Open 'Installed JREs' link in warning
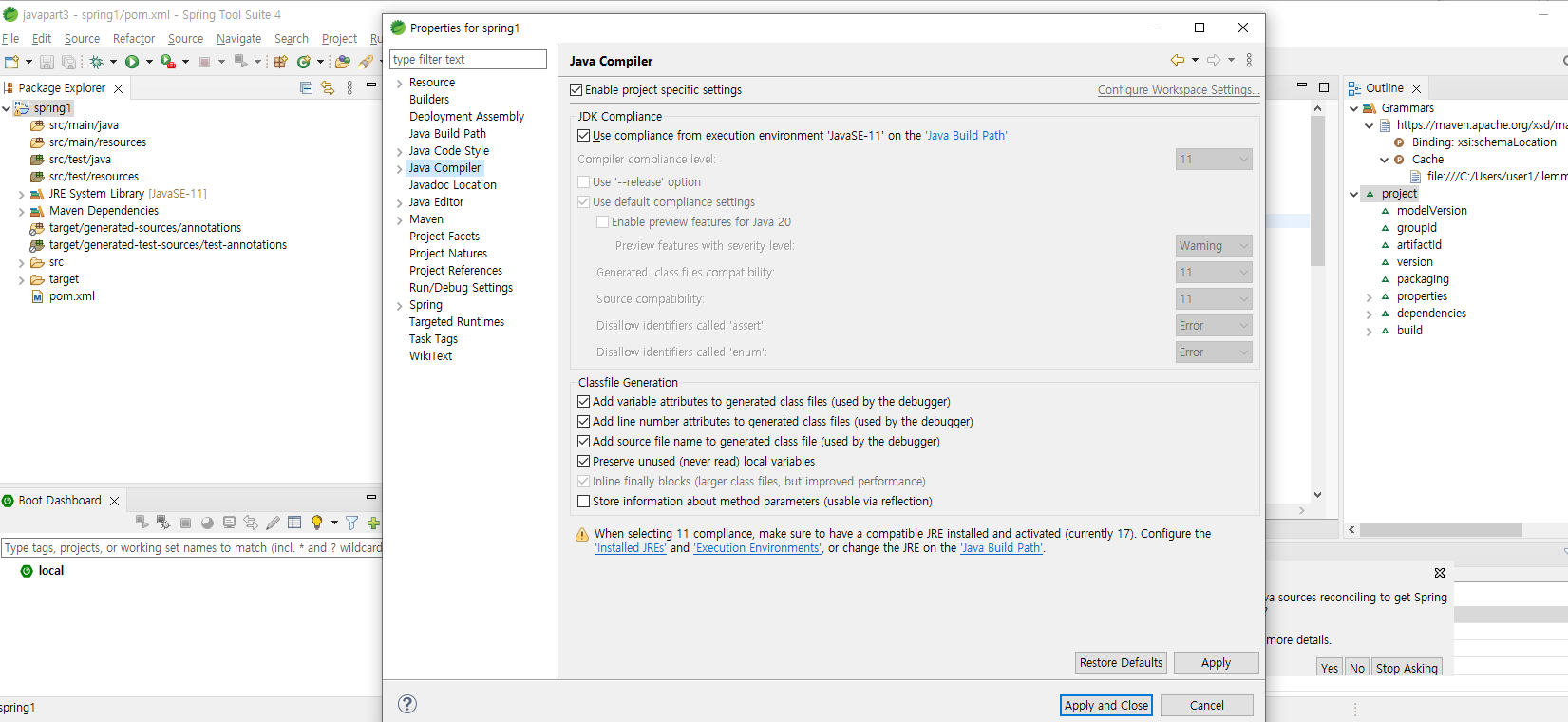This screenshot has width=1568, height=722. (x=631, y=548)
